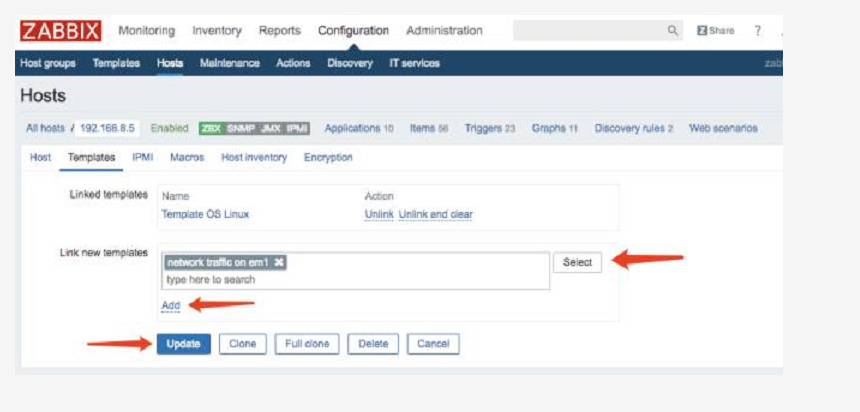Switch to the Encryption tab

click(328, 157)
